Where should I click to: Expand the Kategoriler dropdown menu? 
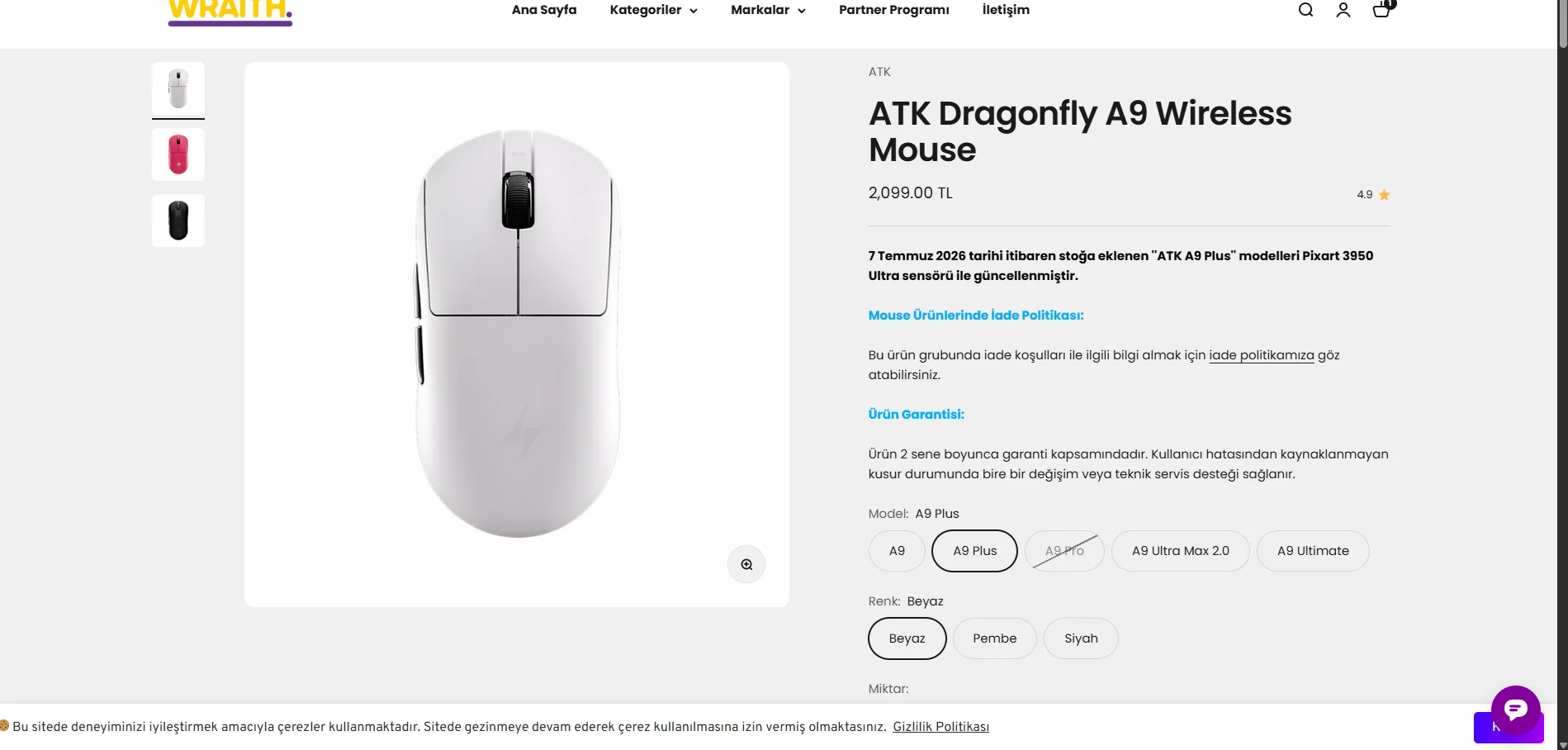(x=653, y=10)
